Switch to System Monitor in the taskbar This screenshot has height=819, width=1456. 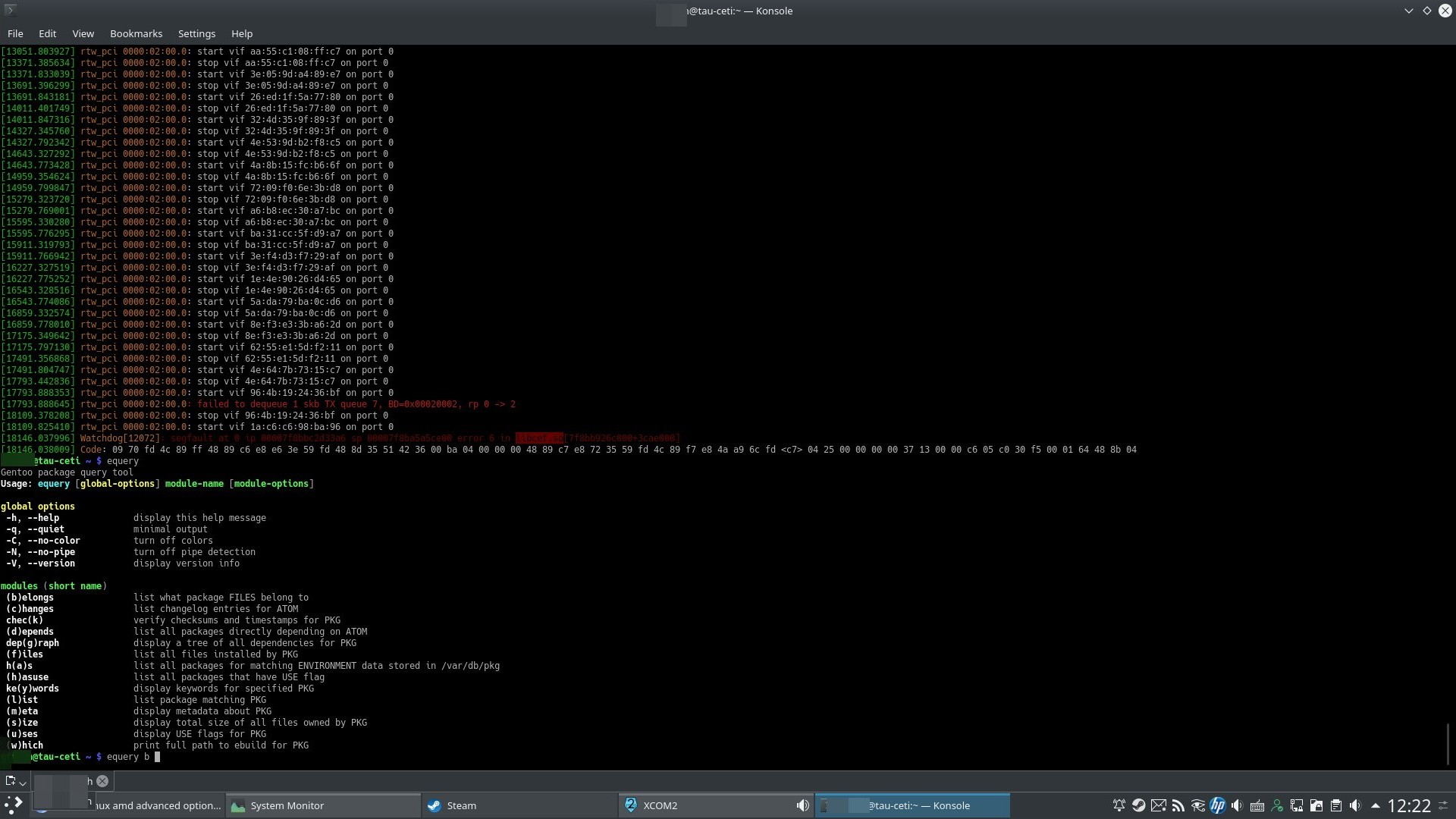[325, 805]
